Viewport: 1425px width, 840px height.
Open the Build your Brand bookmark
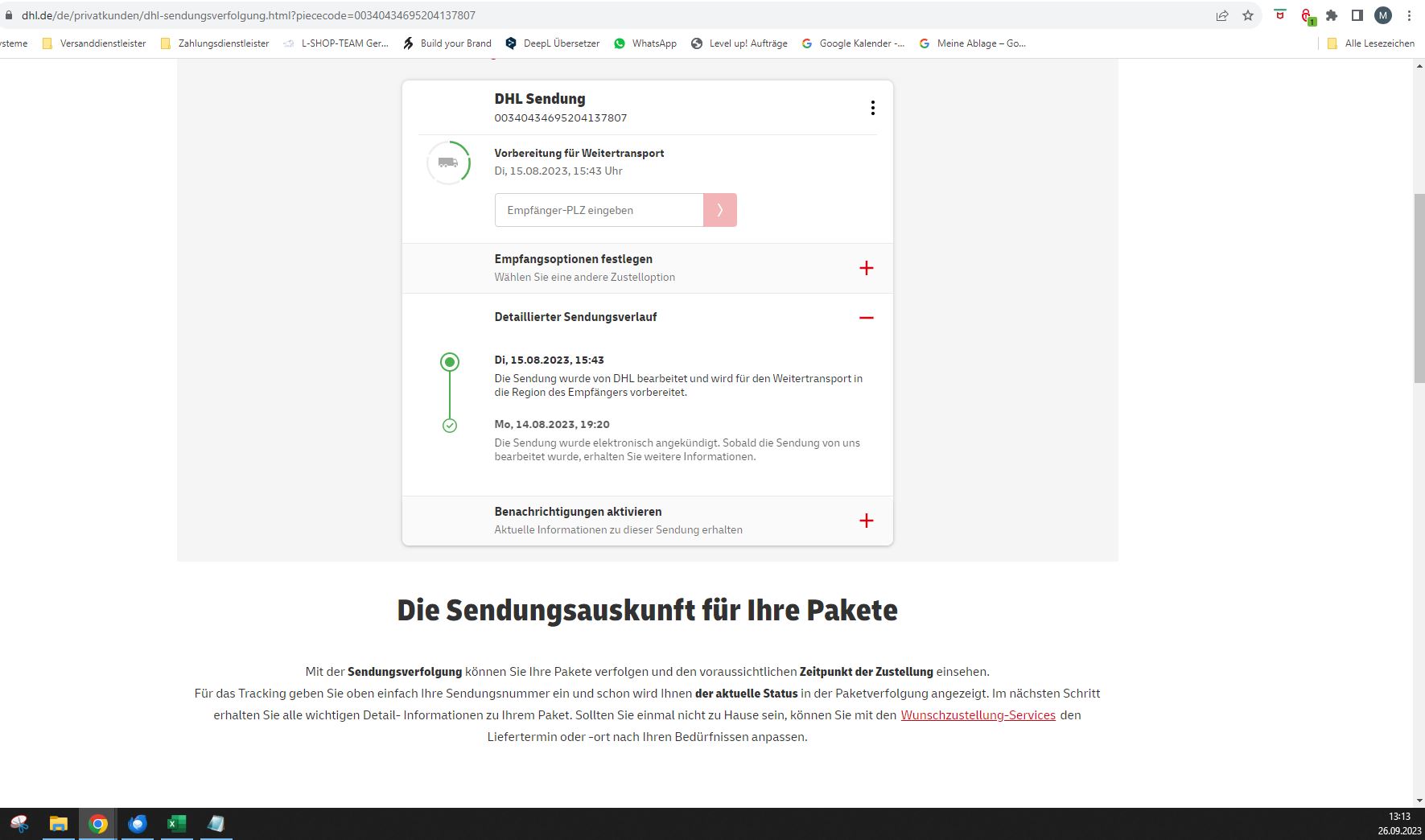447,43
